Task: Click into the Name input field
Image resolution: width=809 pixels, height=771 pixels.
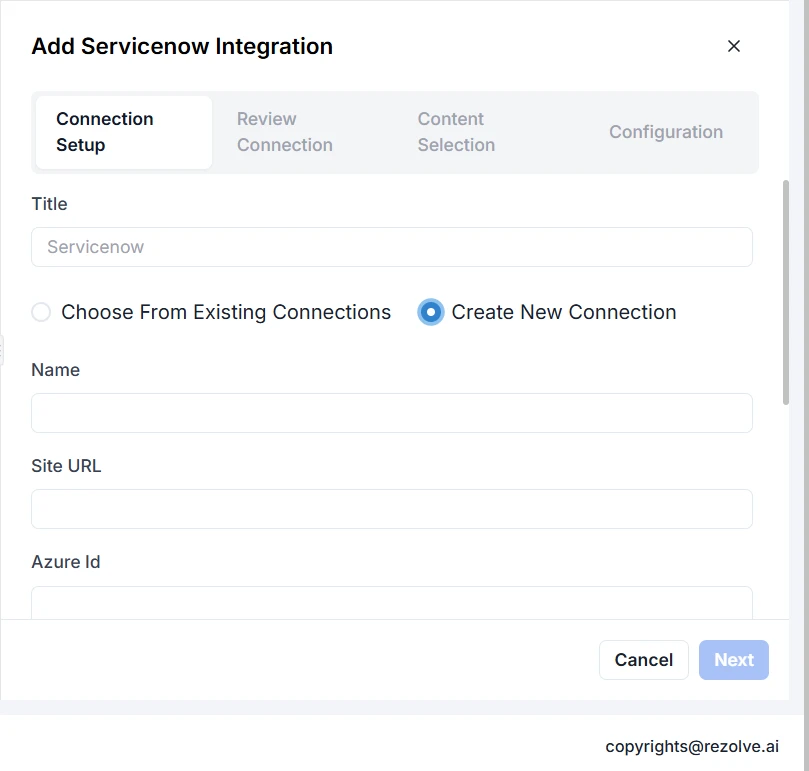Action: 391,413
